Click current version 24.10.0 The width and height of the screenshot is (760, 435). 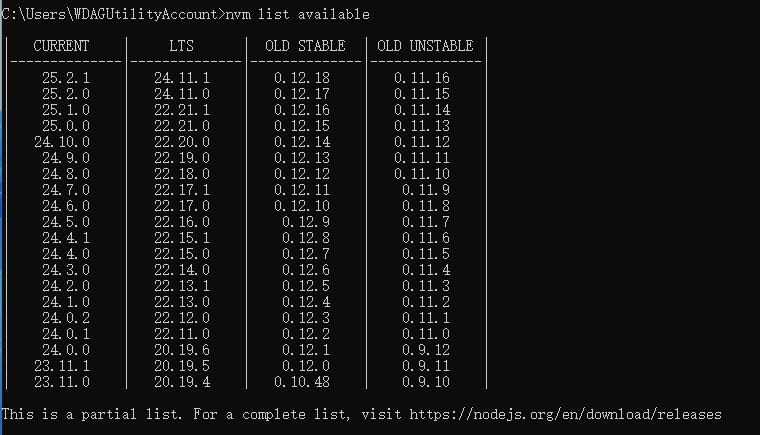click(62, 142)
